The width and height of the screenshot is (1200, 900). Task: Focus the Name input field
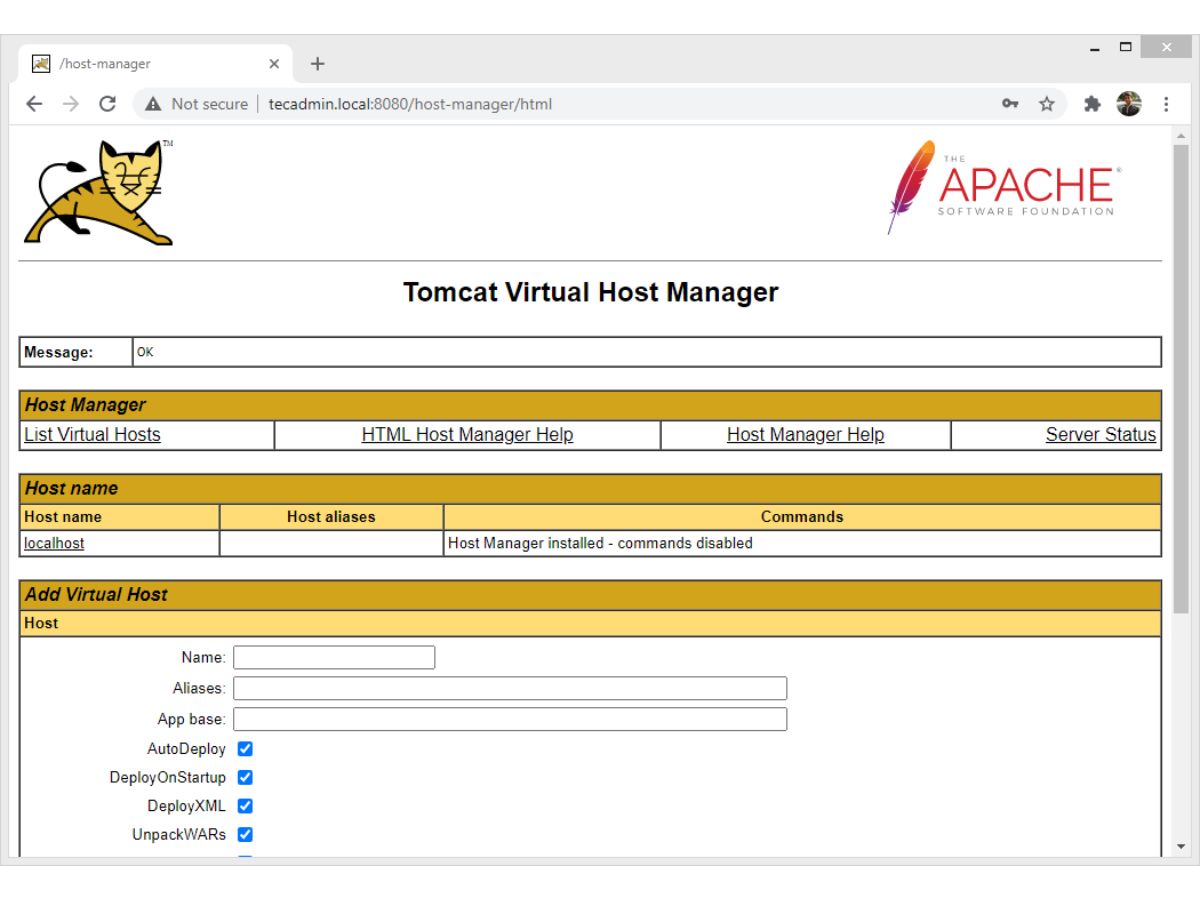pos(334,657)
